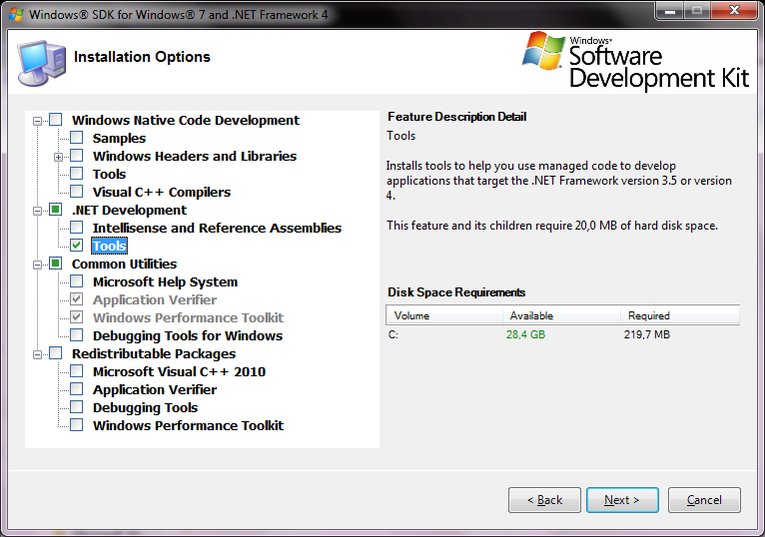Select the Debugging Tools for Windows label
Viewport: 765px width, 537px height.
(x=188, y=336)
